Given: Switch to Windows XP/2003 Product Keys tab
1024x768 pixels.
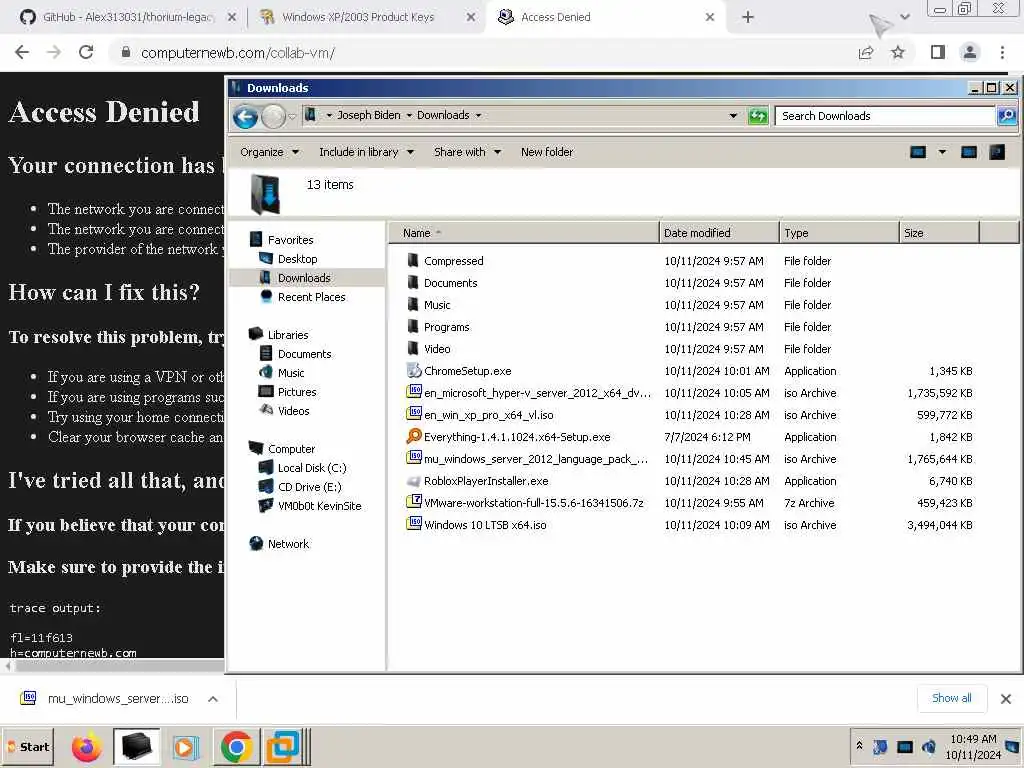Looking at the screenshot, I should [366, 17].
